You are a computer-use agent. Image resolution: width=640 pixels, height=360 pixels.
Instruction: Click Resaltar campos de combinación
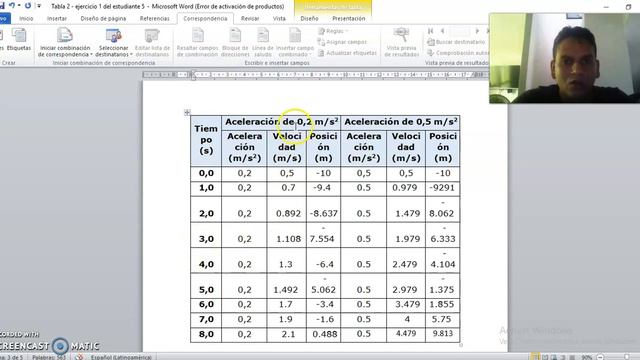point(198,42)
